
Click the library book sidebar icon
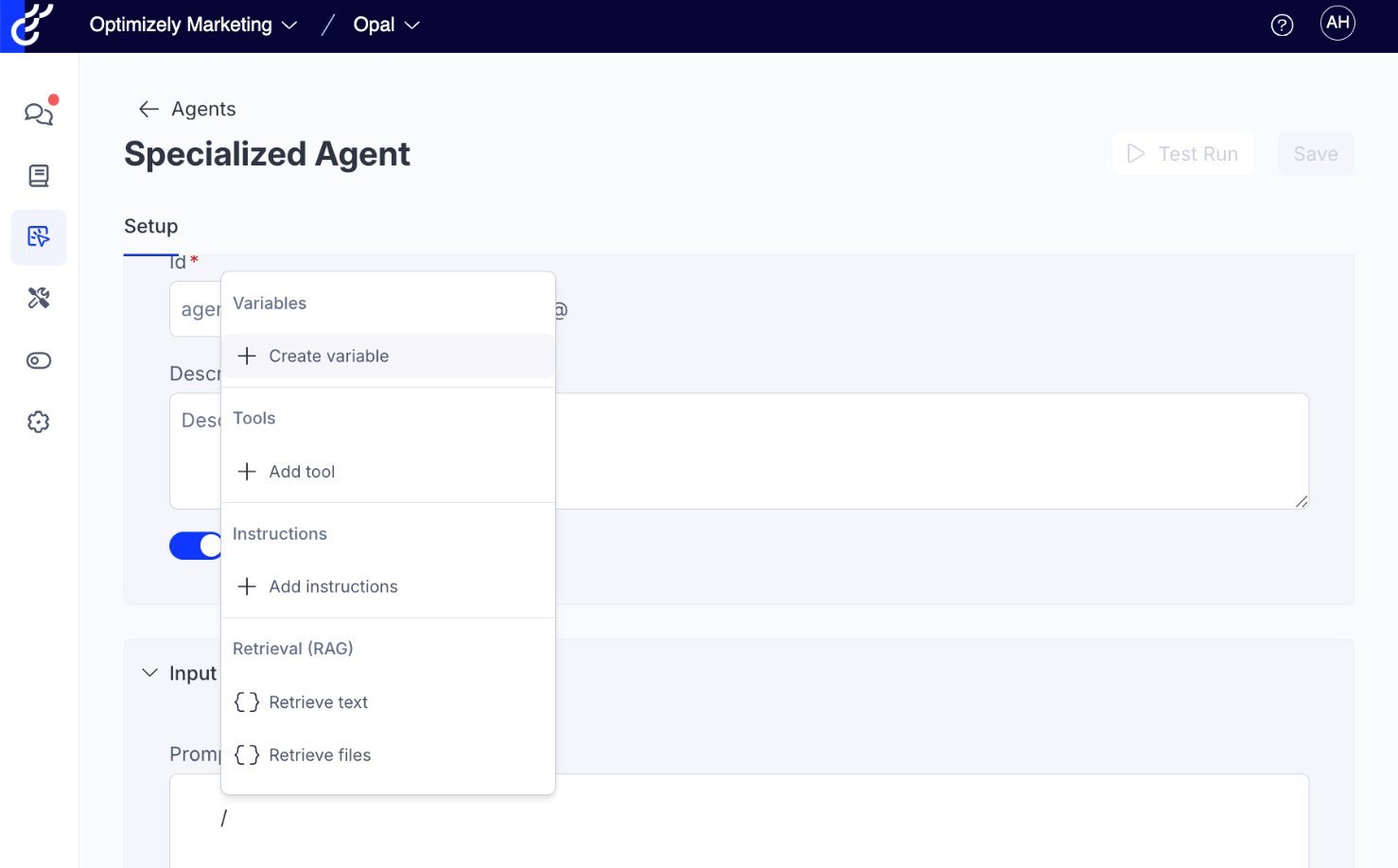tap(39, 176)
